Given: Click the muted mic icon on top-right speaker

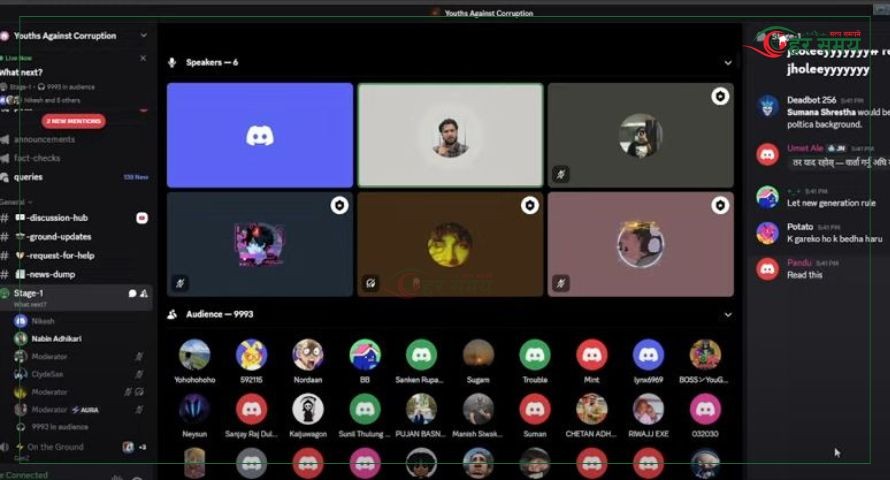Looking at the screenshot, I should [x=561, y=174].
